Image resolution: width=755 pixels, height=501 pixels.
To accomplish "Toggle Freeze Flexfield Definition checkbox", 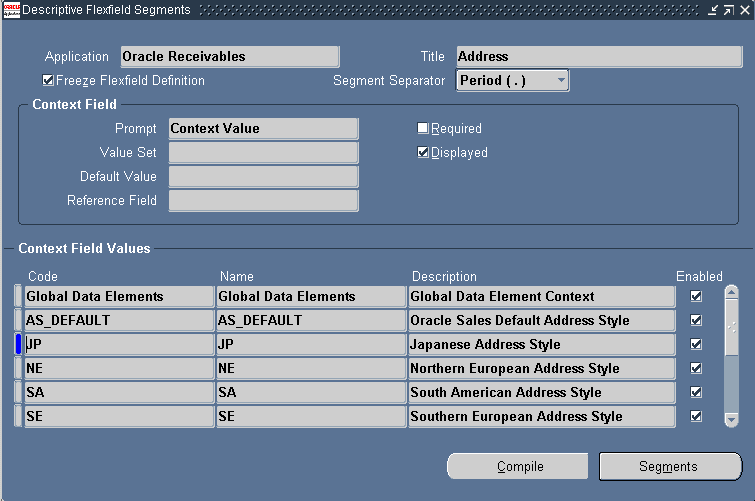I will pos(48,80).
